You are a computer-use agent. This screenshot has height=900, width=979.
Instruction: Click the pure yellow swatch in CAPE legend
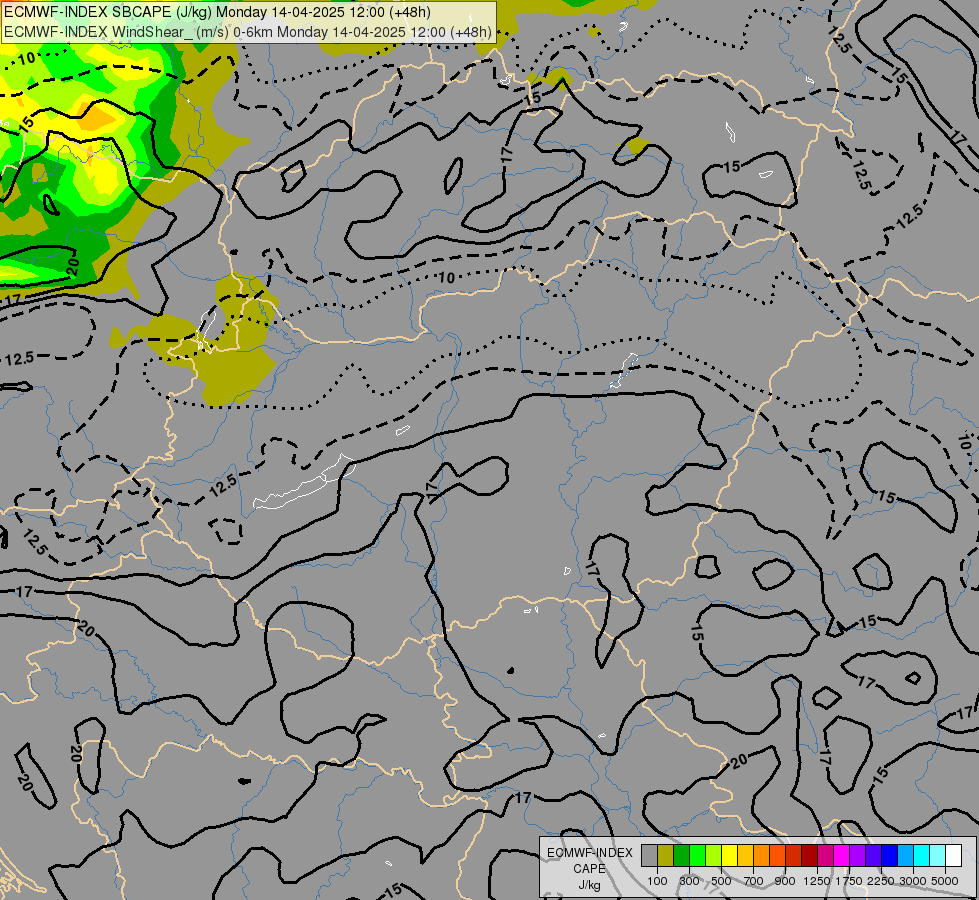(729, 855)
